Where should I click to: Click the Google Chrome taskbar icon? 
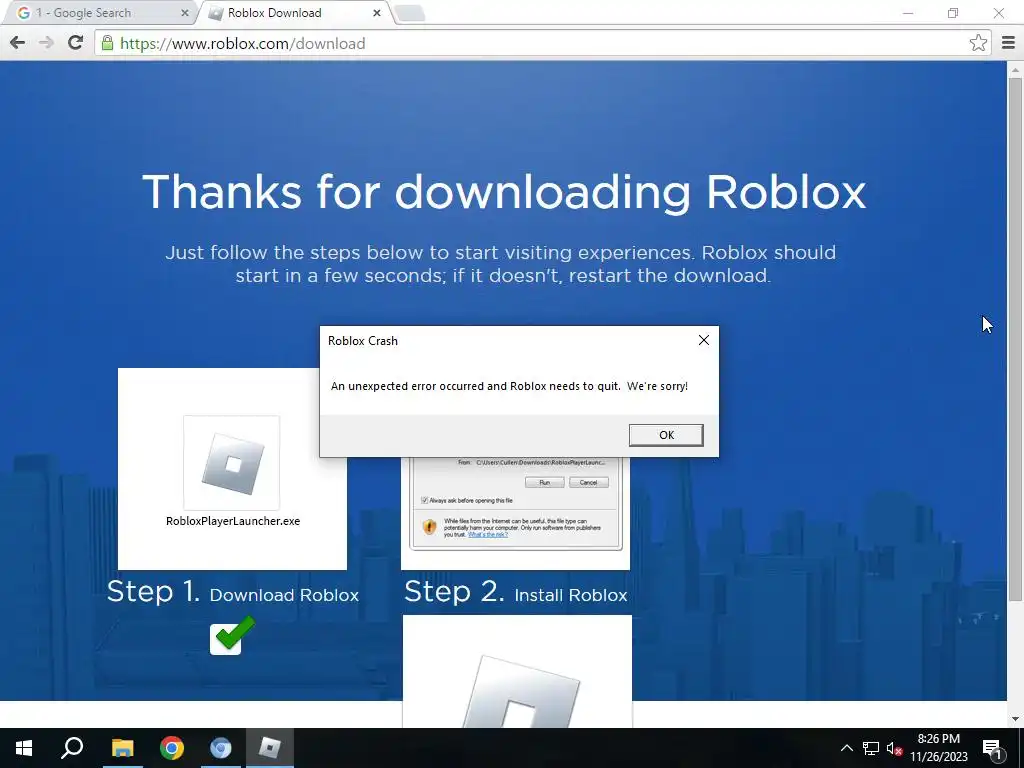pyautogui.click(x=172, y=748)
